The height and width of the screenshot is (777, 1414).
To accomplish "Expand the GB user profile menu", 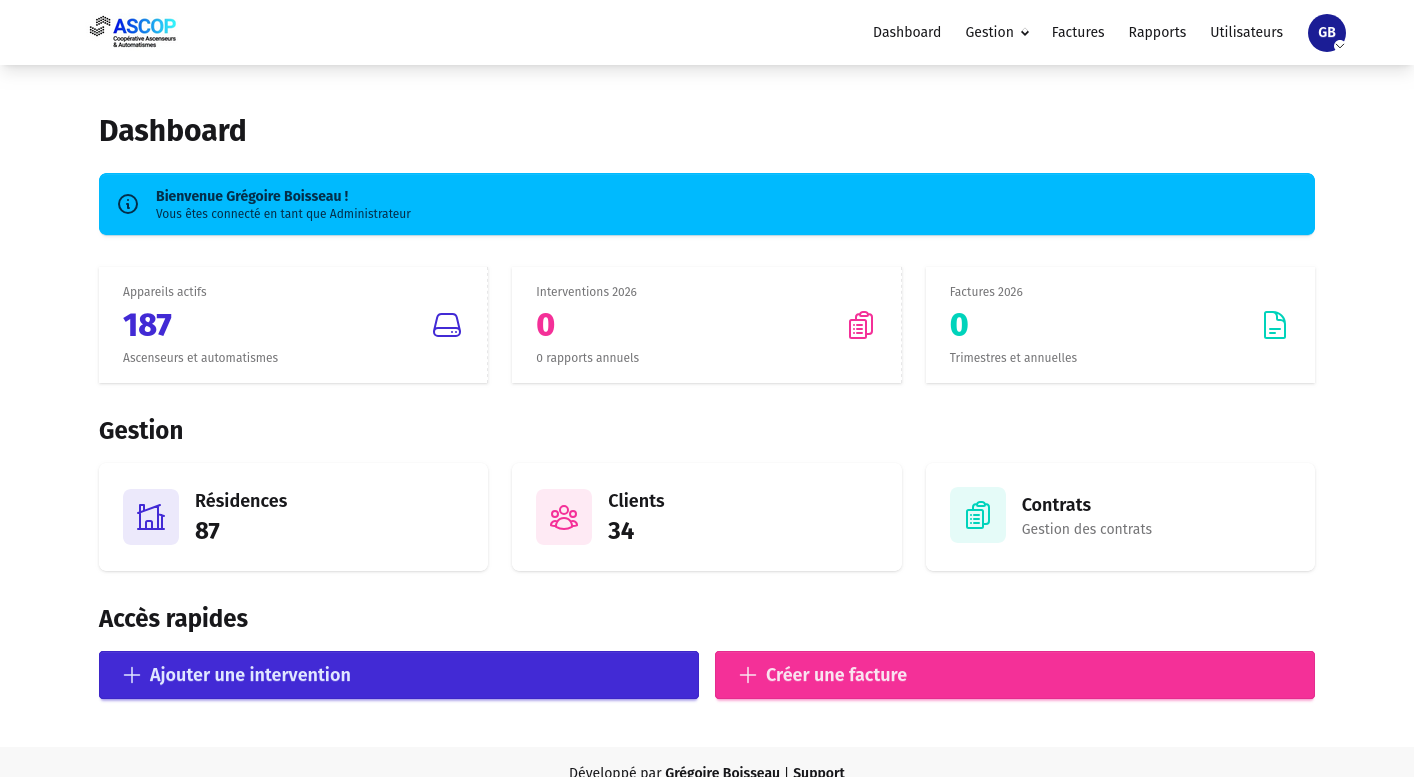I will coord(1326,32).
